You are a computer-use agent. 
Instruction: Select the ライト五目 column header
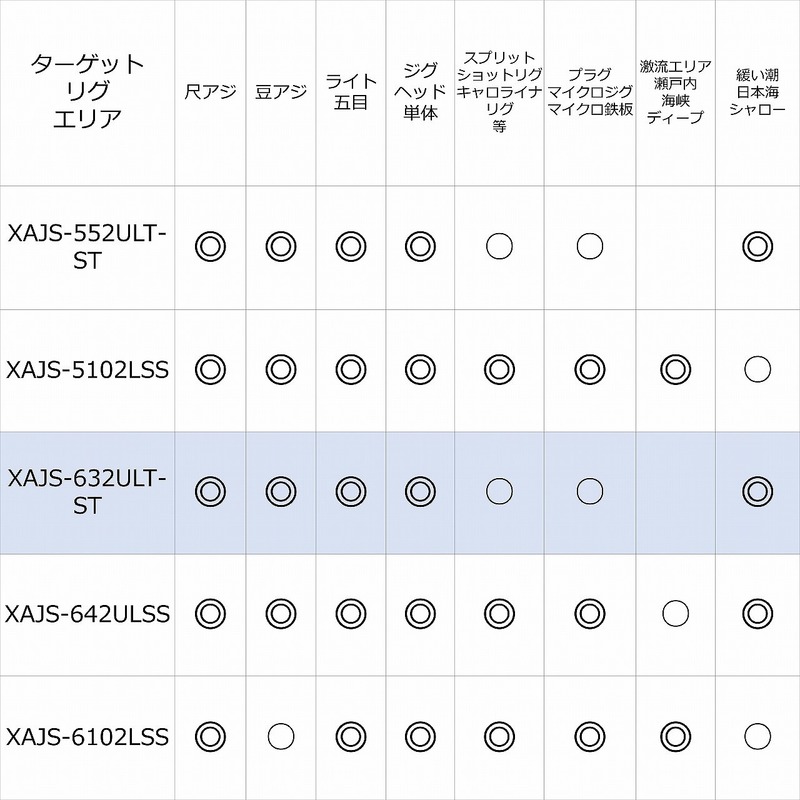pyautogui.click(x=349, y=90)
